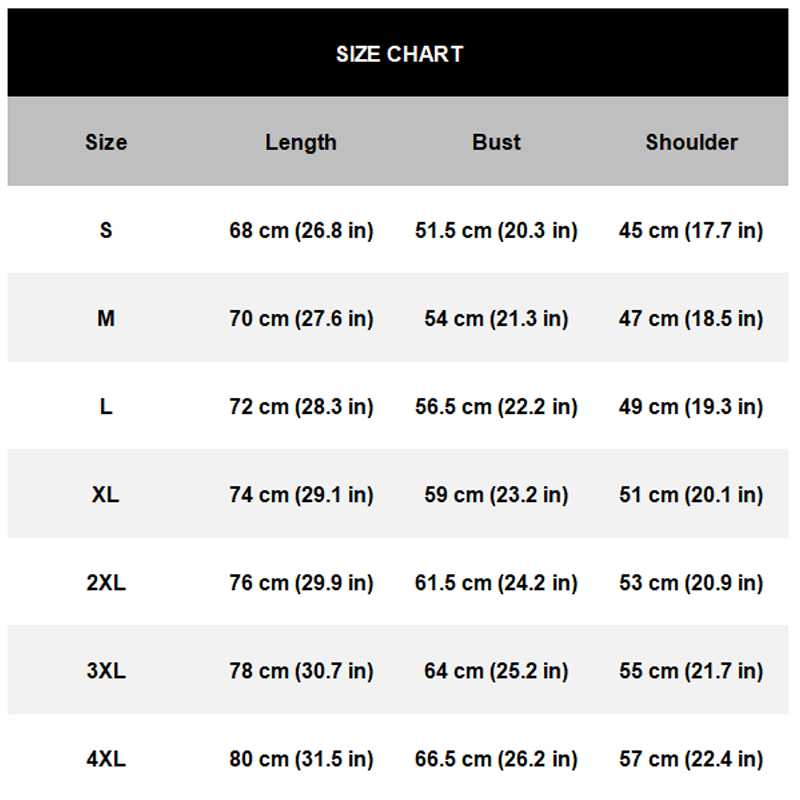Select the 74 cm (29.1 in) length cell
This screenshot has width=800, height=800.
point(301,494)
